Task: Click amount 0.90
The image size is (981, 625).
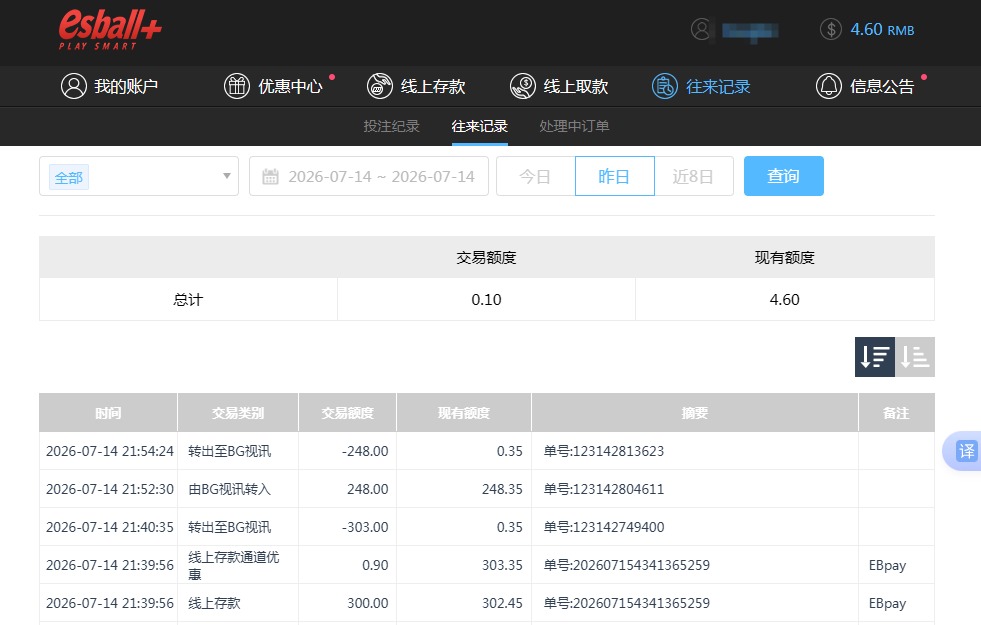Action: [x=375, y=565]
